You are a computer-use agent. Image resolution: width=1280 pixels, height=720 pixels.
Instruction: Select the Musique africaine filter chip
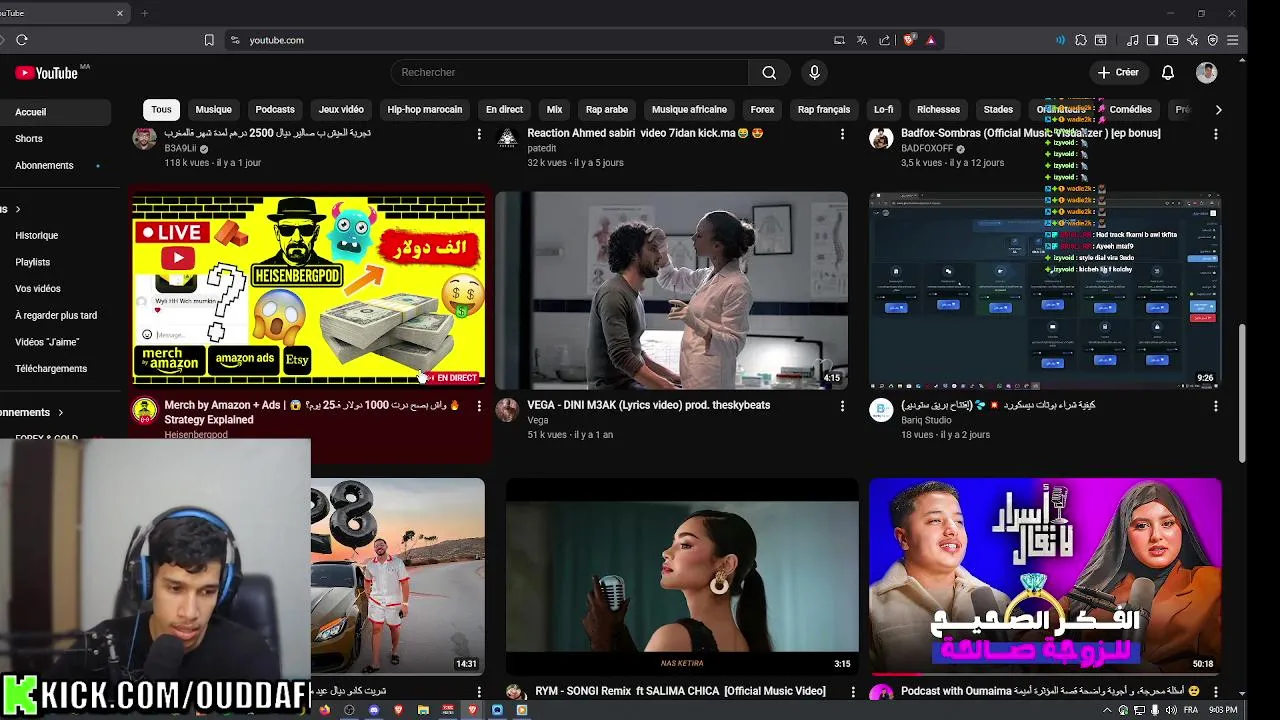tap(689, 110)
